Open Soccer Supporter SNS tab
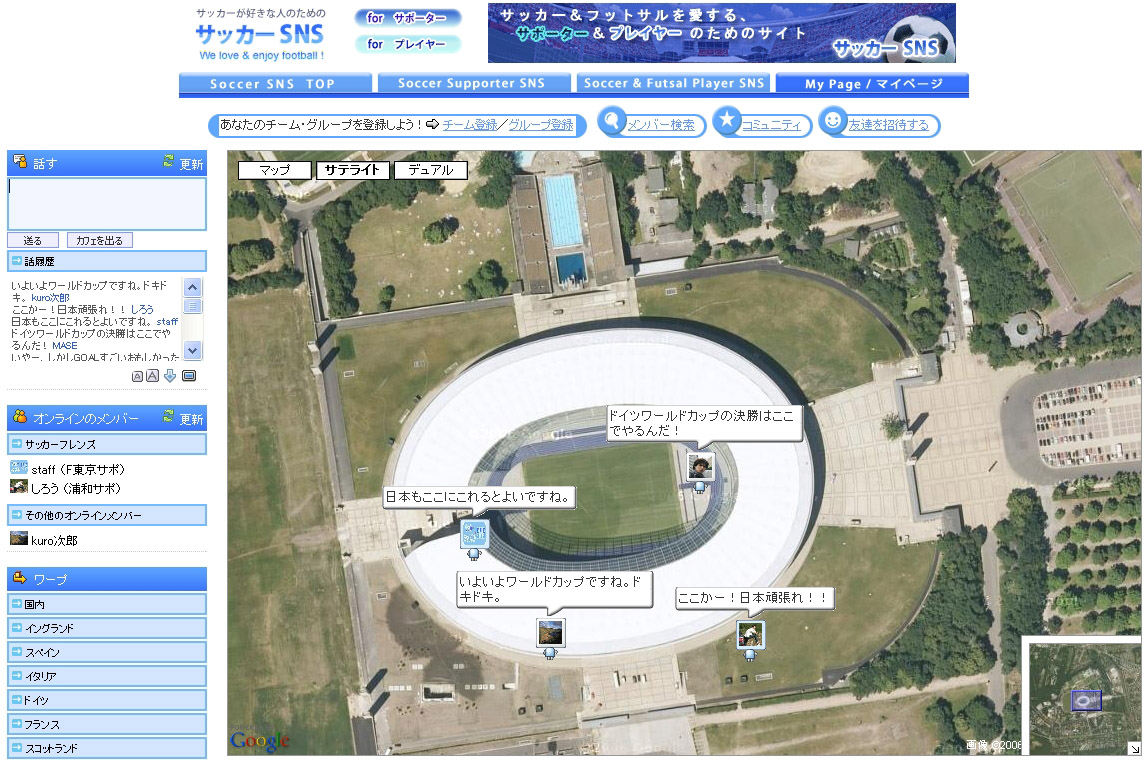 pos(474,83)
